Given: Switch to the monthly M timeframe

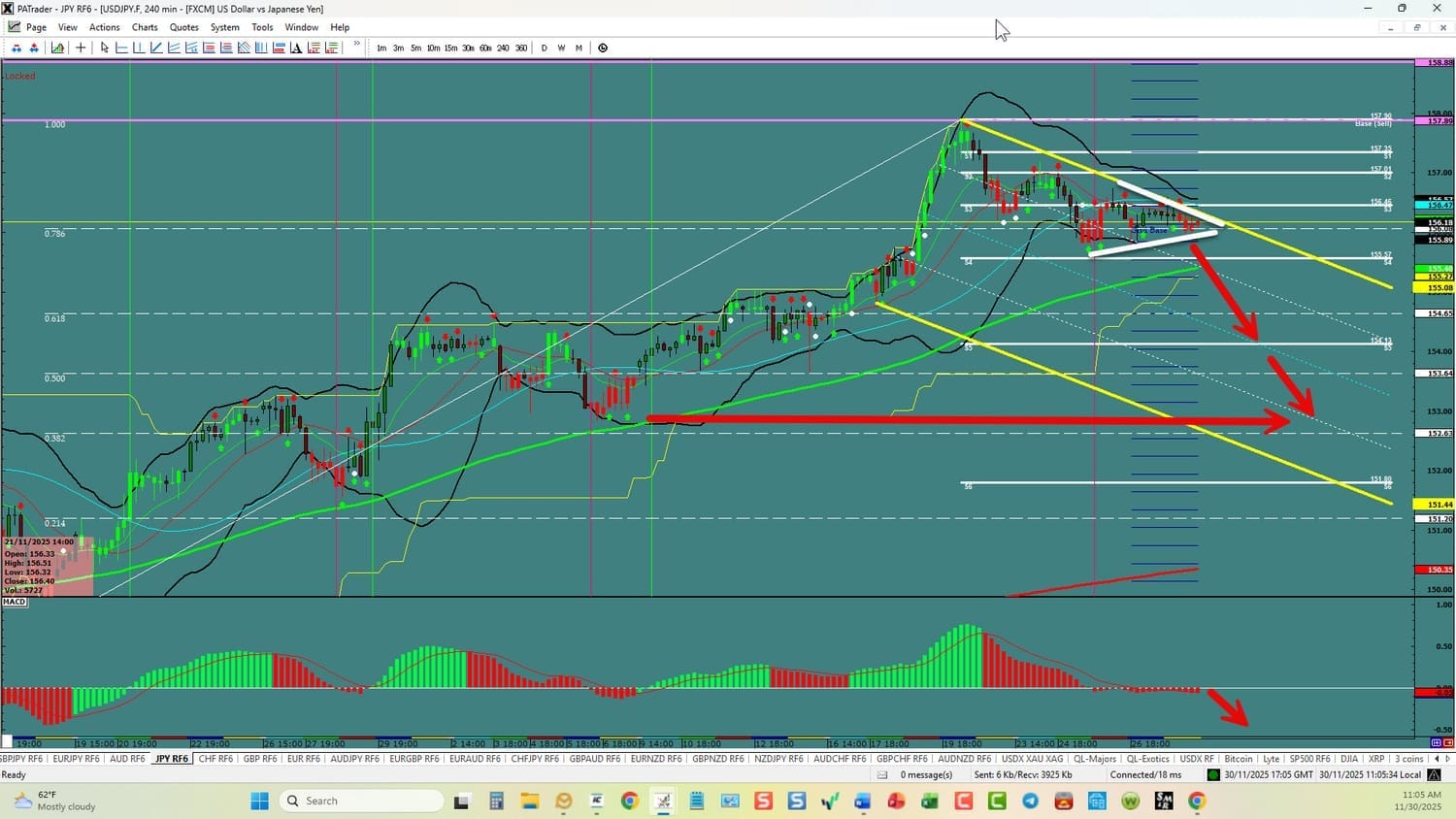Looking at the screenshot, I should pos(579,48).
